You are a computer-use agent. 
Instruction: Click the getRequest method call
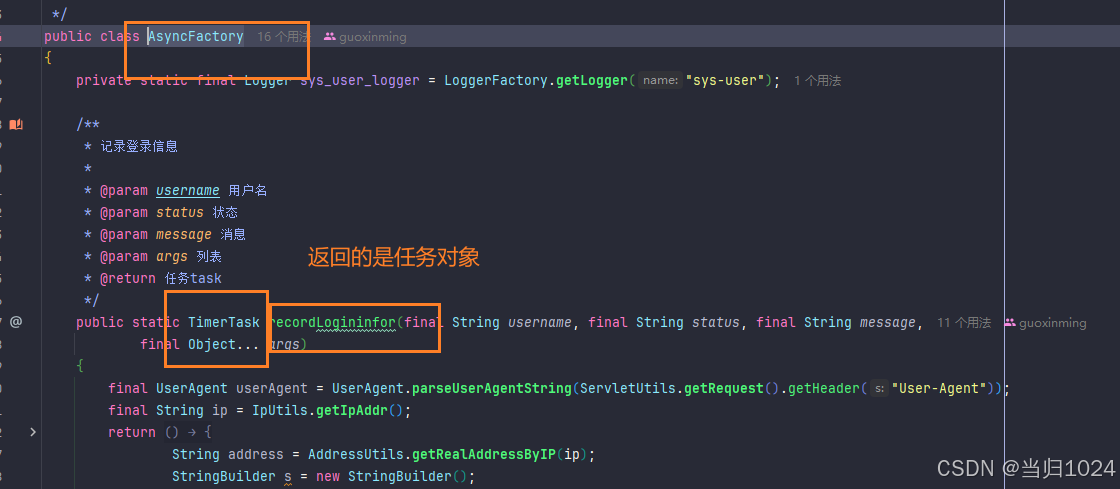click(x=724, y=388)
